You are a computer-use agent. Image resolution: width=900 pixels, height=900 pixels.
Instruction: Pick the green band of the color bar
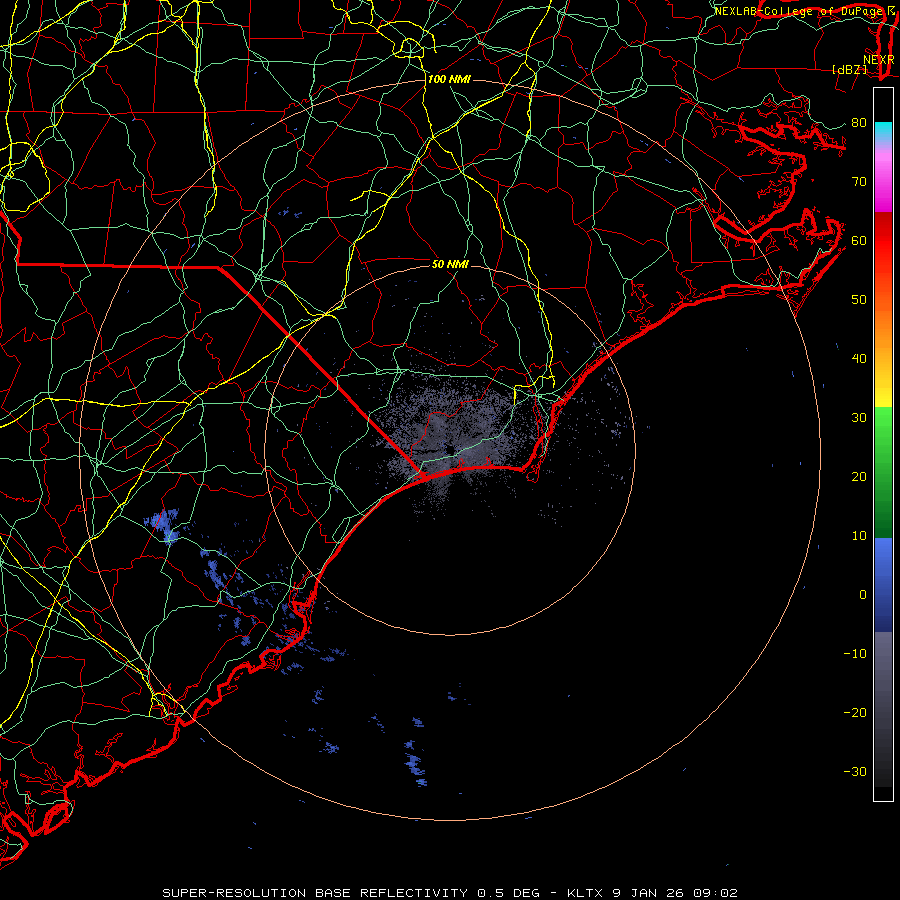(883, 472)
